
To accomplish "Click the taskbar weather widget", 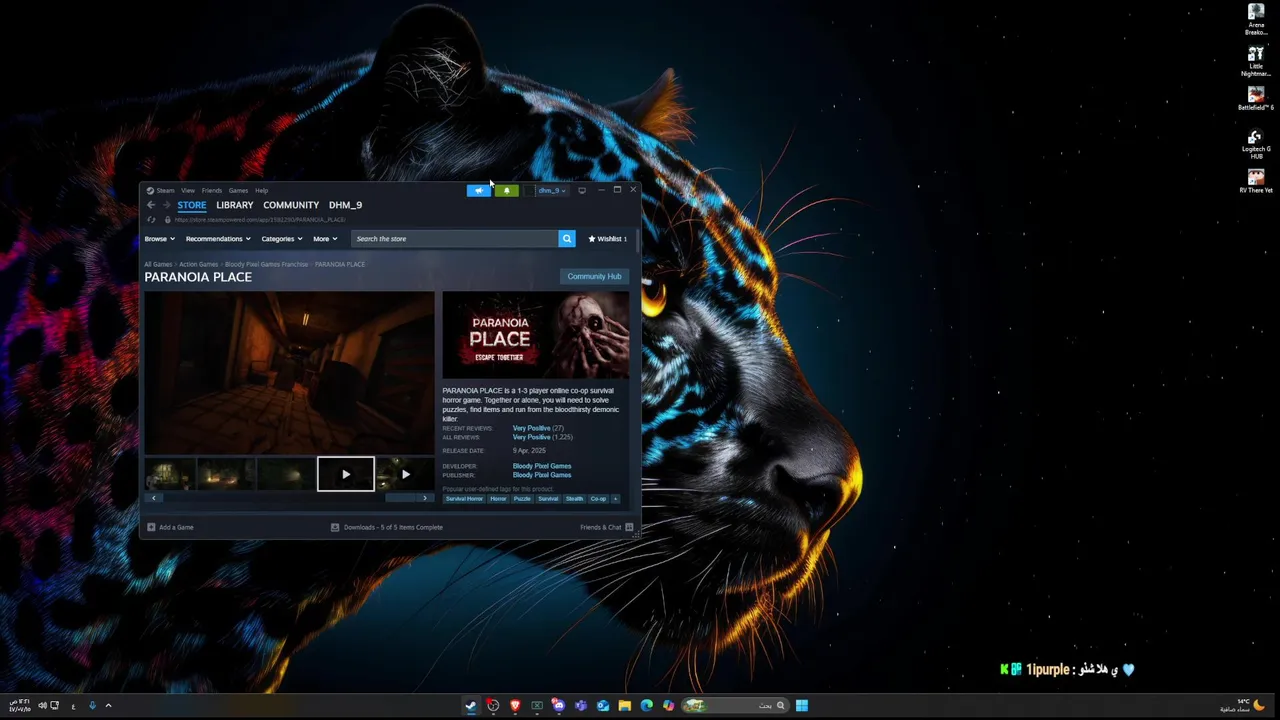I will tap(1243, 705).
